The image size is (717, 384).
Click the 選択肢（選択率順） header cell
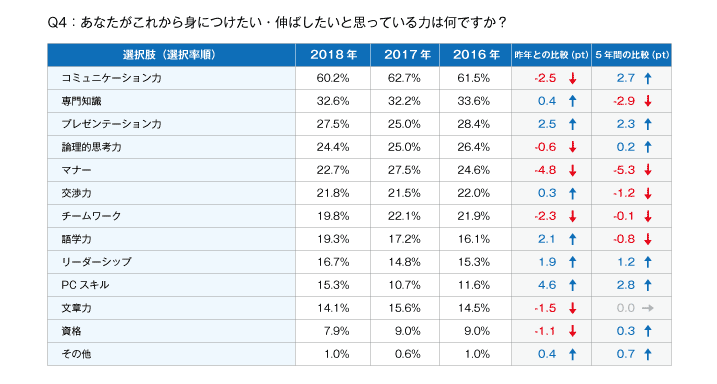171,55
